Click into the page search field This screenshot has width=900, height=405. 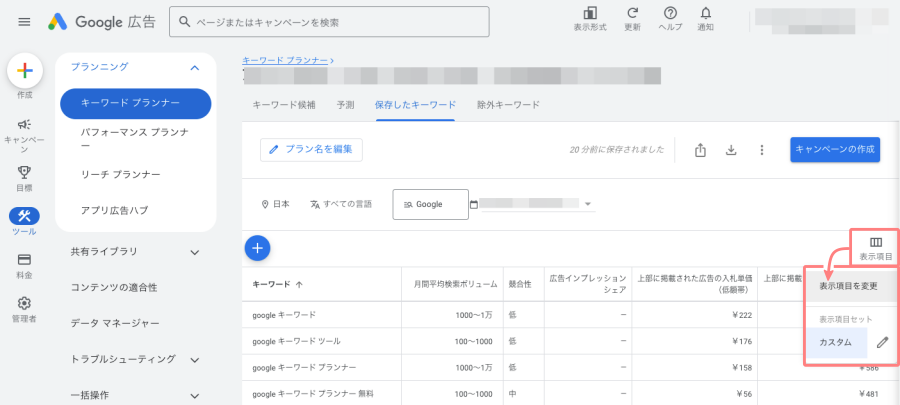coord(329,22)
